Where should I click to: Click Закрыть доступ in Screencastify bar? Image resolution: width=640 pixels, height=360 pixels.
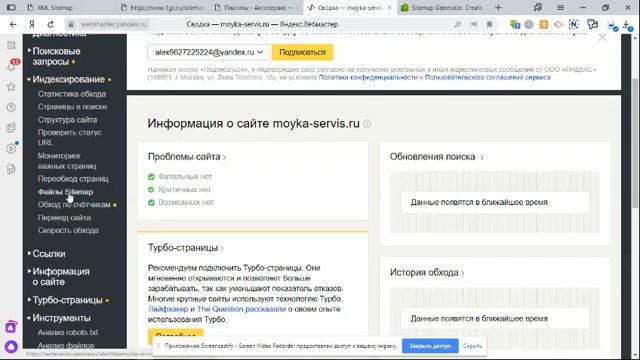430,346
